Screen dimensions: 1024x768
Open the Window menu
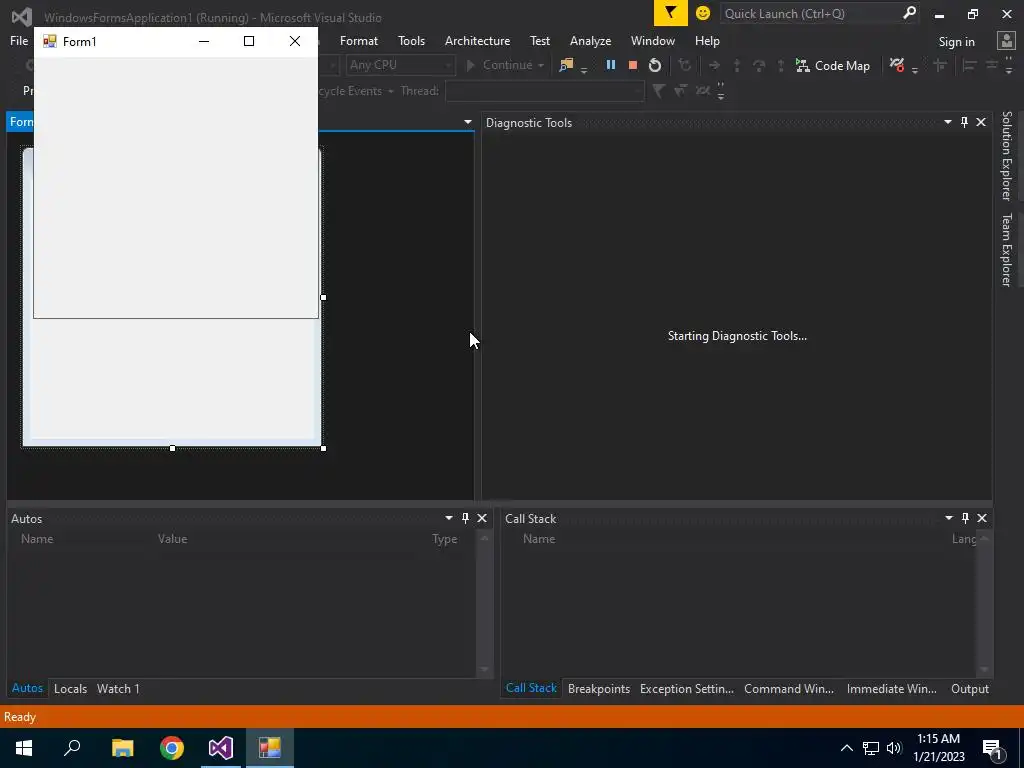coord(652,40)
